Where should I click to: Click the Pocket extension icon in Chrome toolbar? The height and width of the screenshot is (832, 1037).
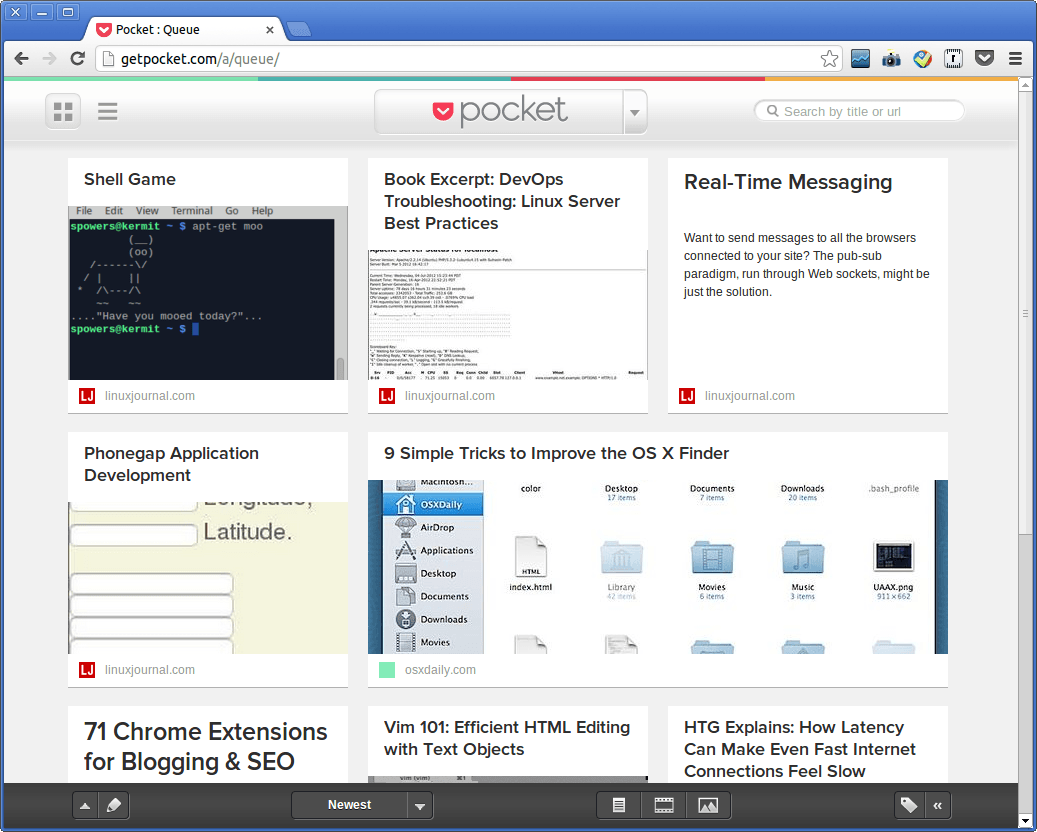tap(984, 59)
